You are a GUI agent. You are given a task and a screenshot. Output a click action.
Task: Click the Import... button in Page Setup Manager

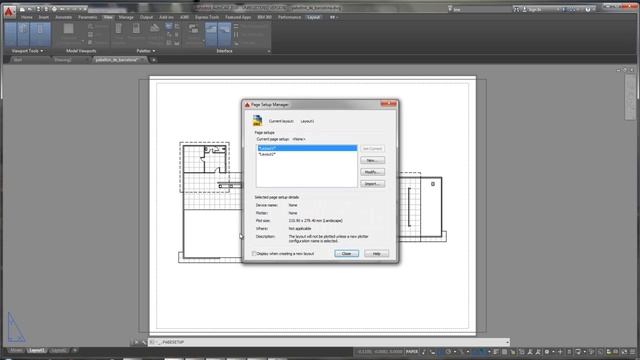coord(372,184)
